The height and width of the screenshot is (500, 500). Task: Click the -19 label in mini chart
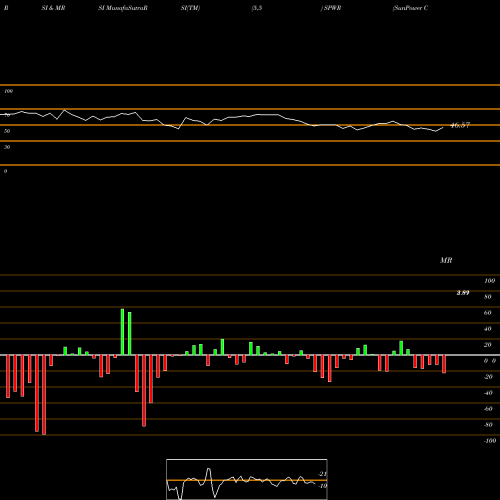pyautogui.click(x=322, y=486)
